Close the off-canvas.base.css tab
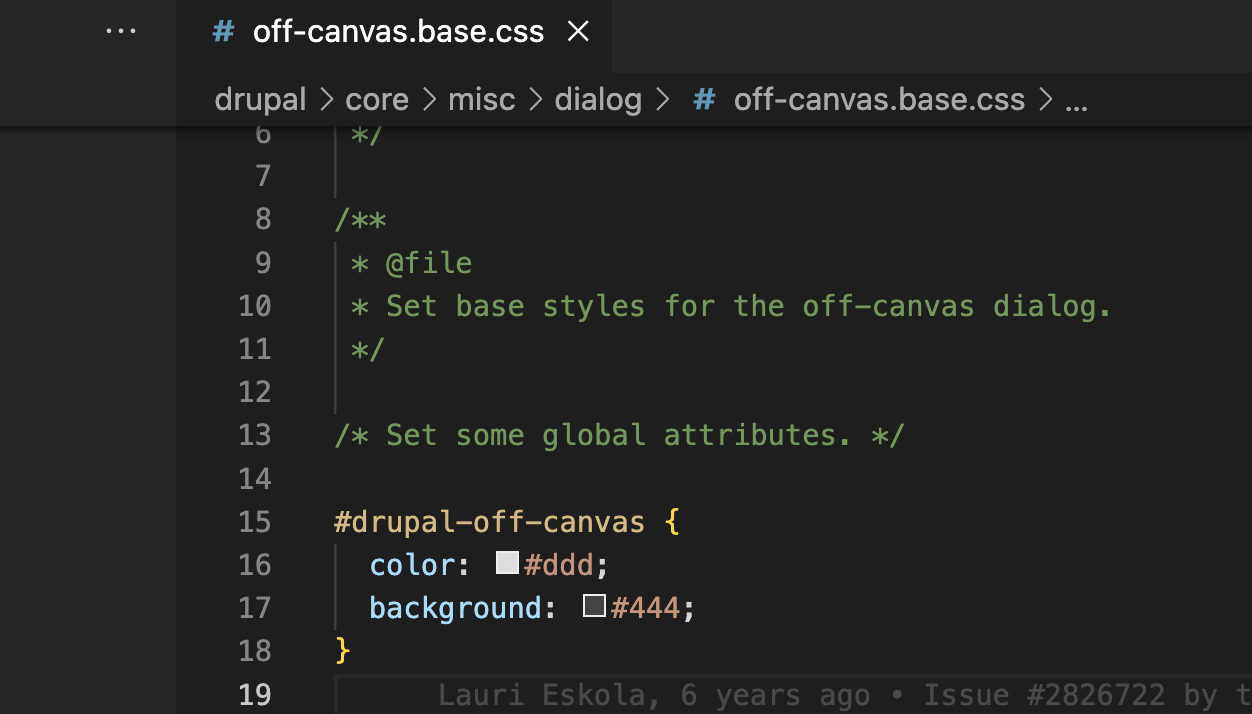Screen dimensions: 1252x714 578,31
